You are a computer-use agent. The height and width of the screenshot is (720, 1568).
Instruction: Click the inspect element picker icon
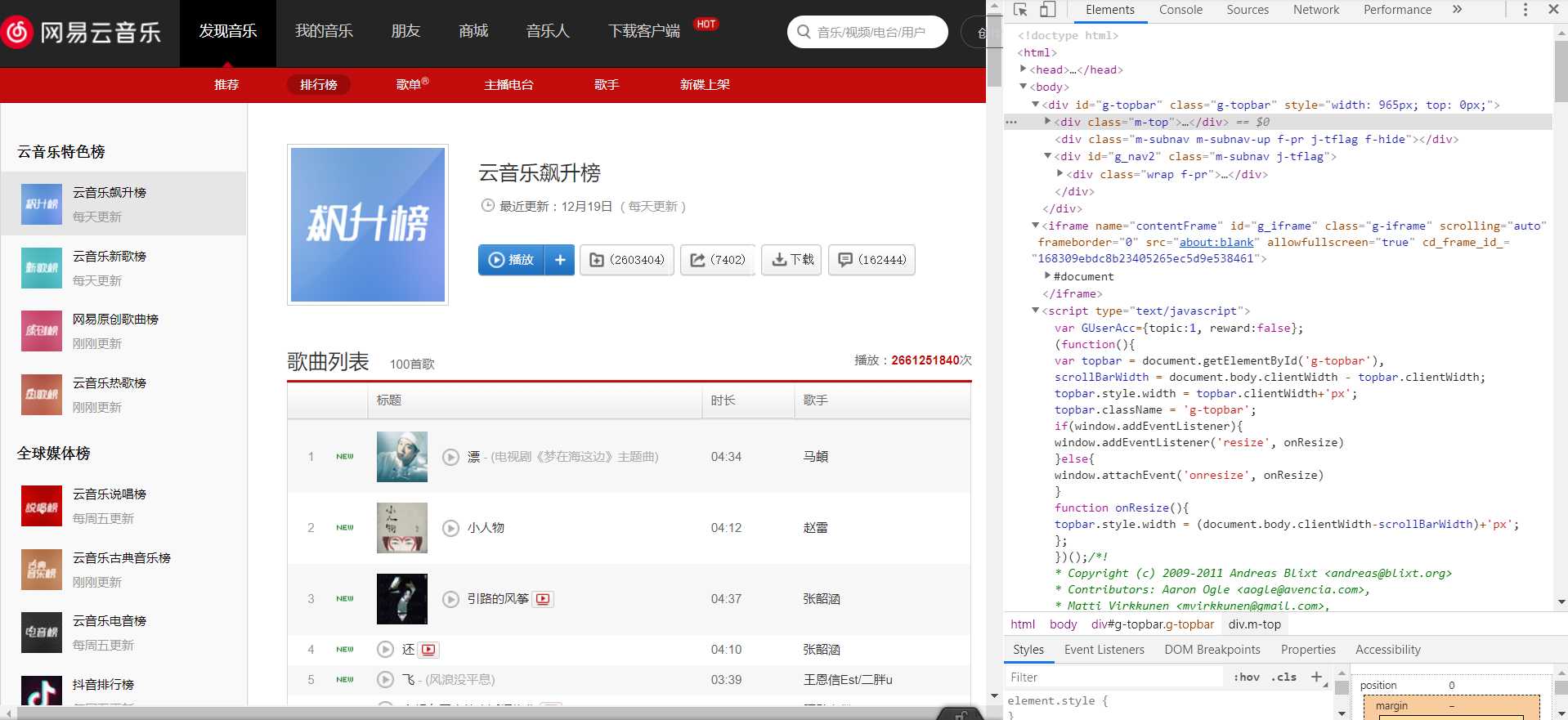tap(1020, 10)
